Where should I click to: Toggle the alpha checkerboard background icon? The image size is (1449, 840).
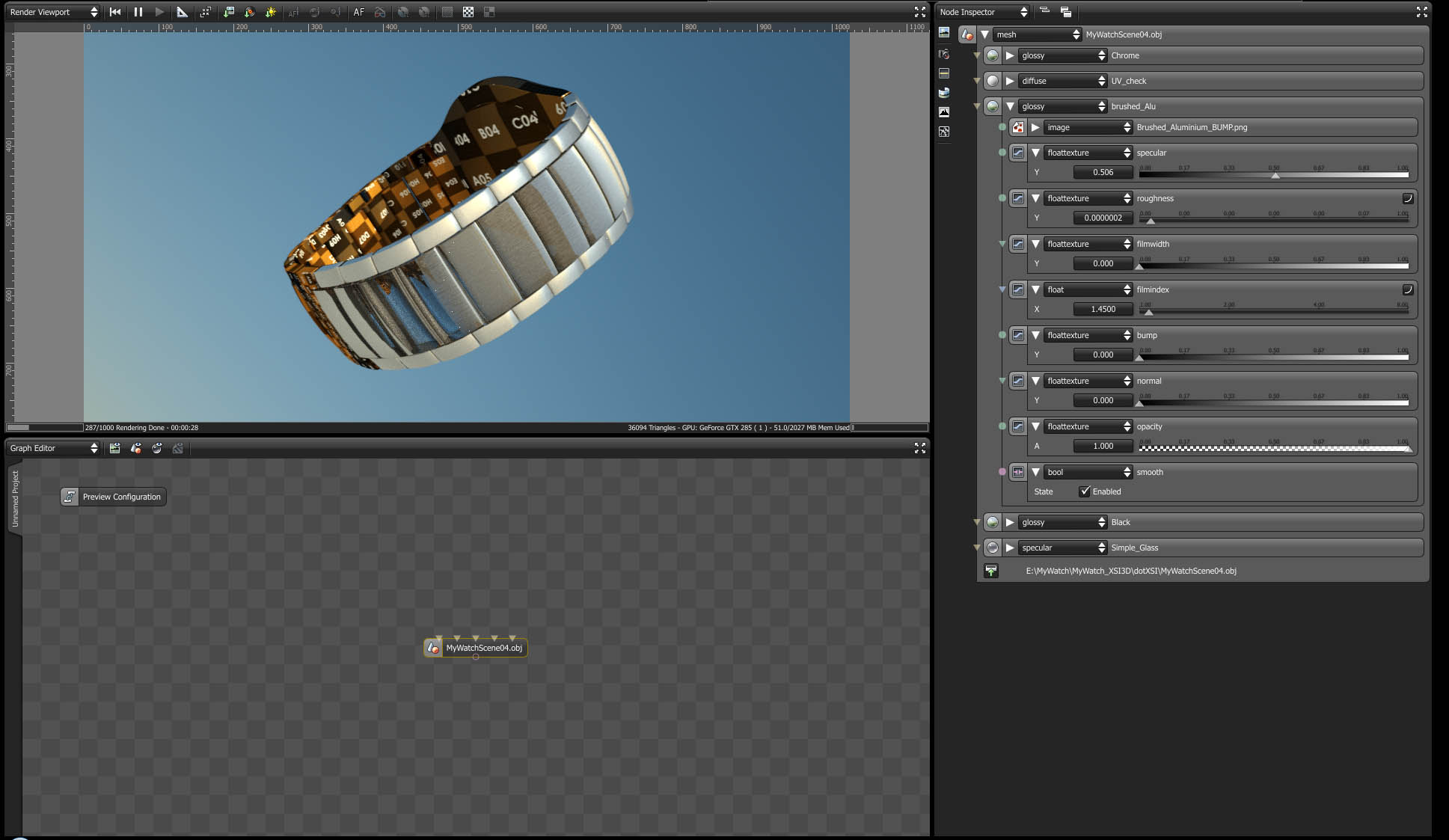[468, 12]
